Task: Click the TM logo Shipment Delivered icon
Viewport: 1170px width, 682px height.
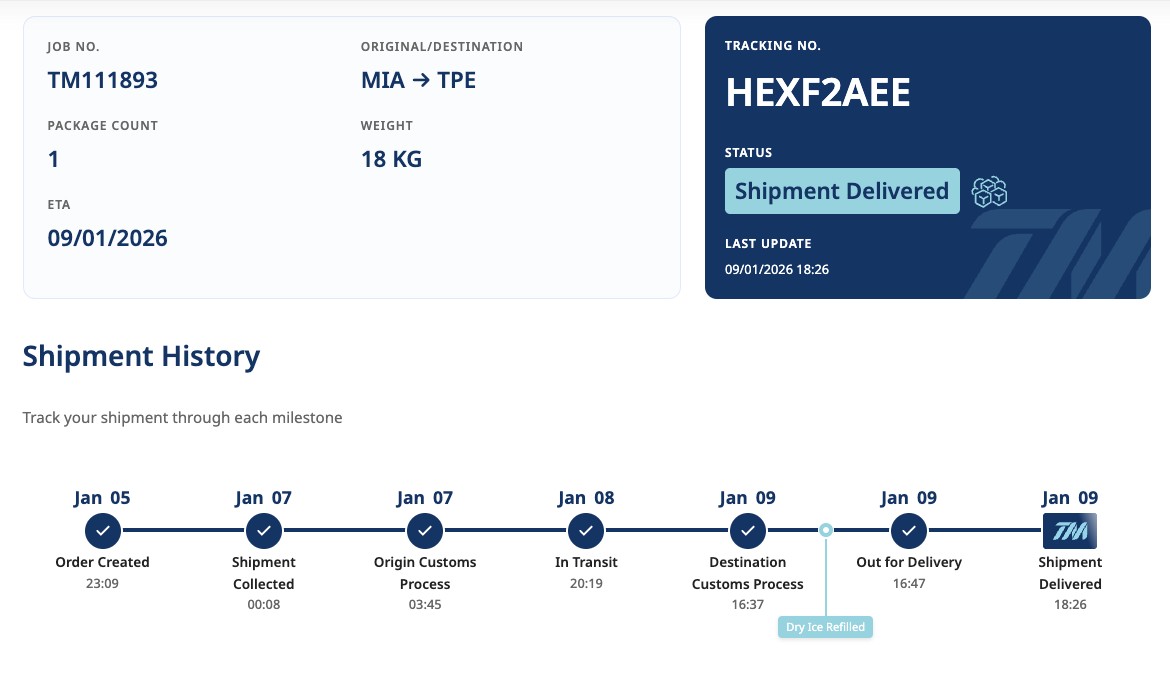Action: 1069,530
